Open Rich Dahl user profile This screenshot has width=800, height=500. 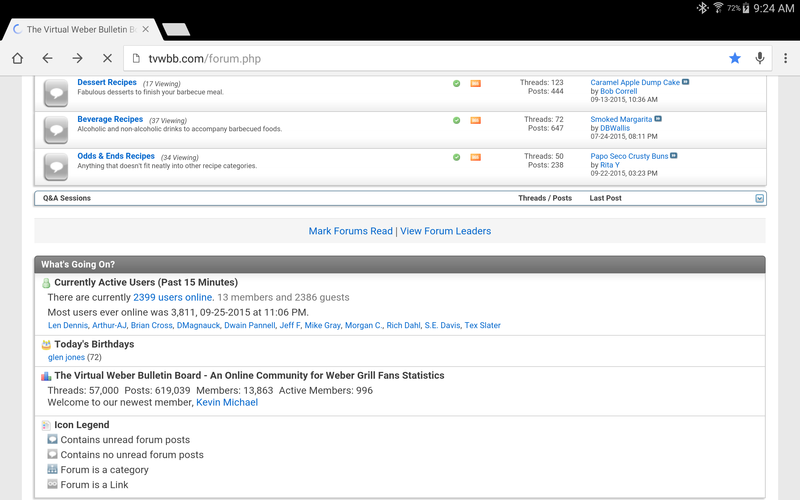404,326
